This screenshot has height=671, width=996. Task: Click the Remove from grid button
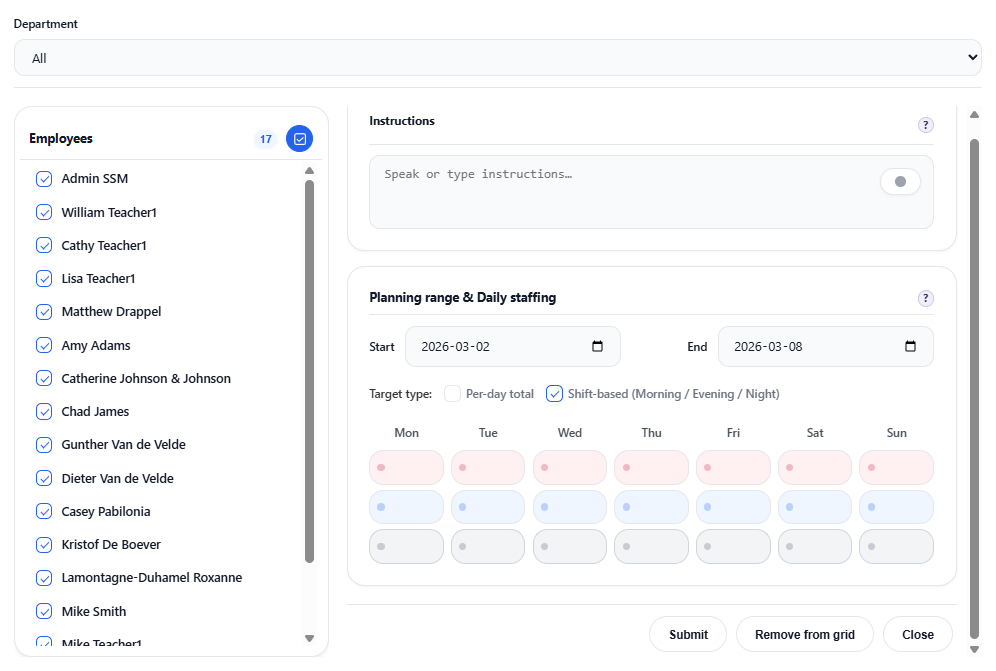click(x=804, y=633)
